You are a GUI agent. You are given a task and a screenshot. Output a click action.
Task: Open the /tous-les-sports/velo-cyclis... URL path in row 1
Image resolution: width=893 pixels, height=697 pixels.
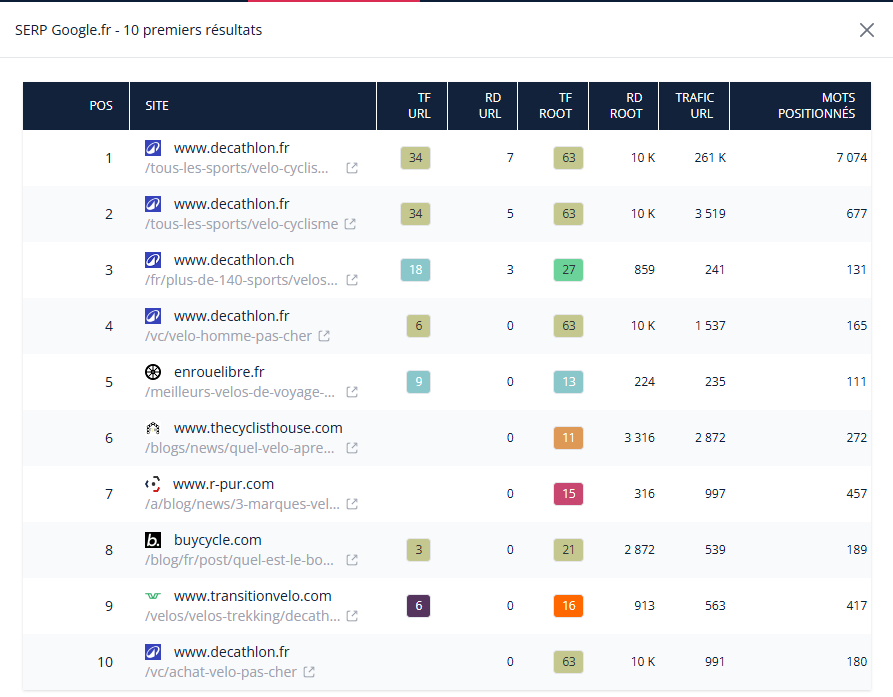click(236, 168)
